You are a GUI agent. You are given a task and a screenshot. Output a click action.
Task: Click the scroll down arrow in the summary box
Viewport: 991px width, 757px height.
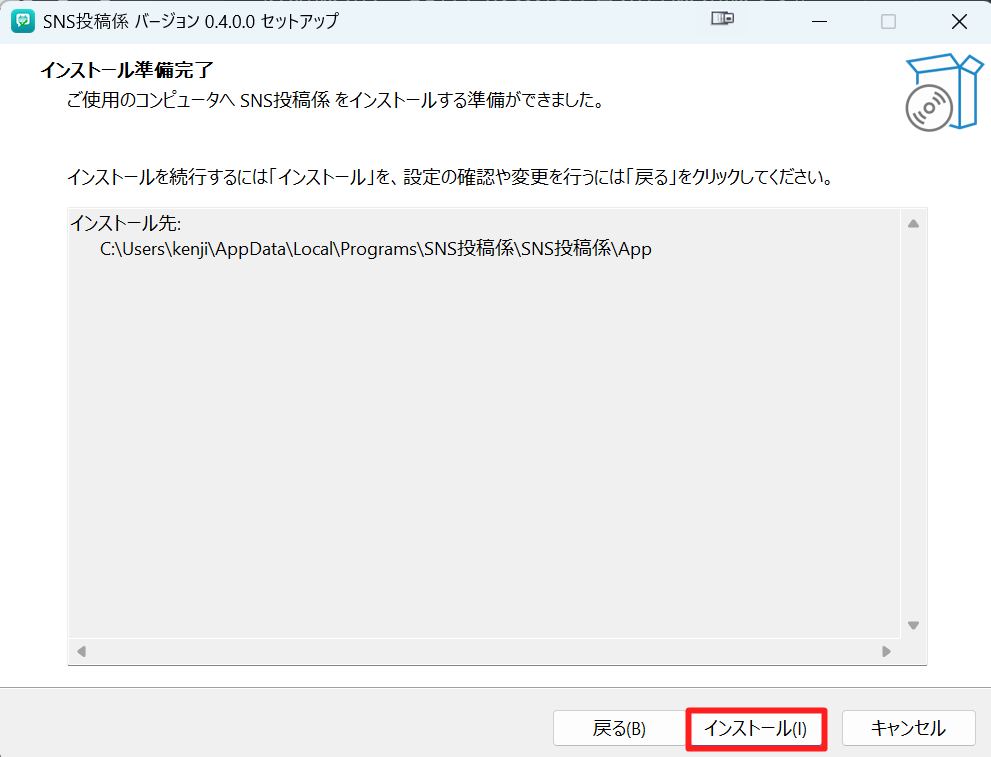click(x=913, y=625)
